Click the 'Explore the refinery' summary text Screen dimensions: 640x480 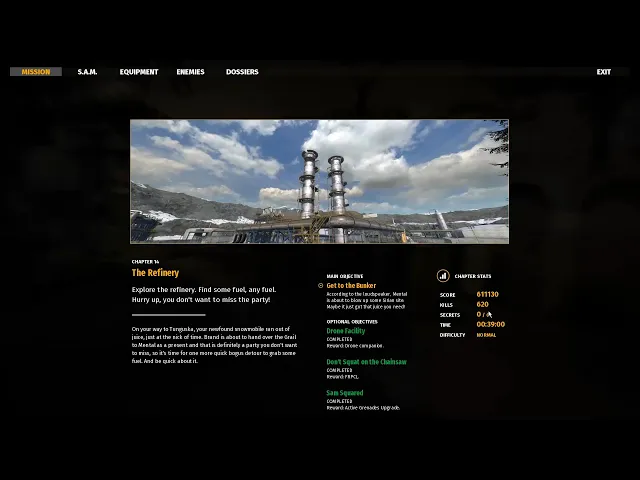click(x=204, y=295)
